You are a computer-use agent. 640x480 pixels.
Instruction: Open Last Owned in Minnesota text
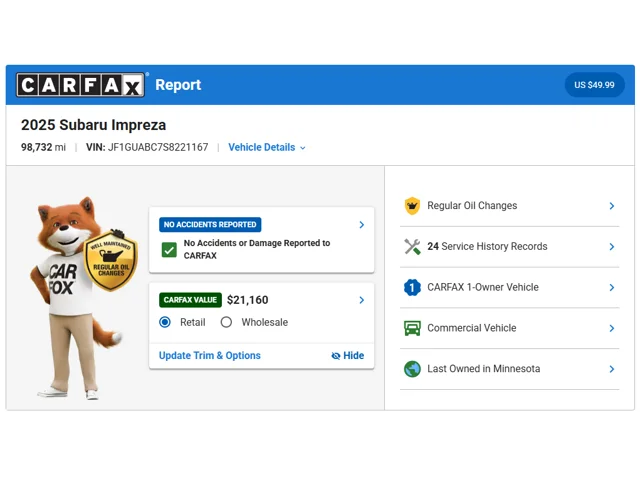pos(484,369)
